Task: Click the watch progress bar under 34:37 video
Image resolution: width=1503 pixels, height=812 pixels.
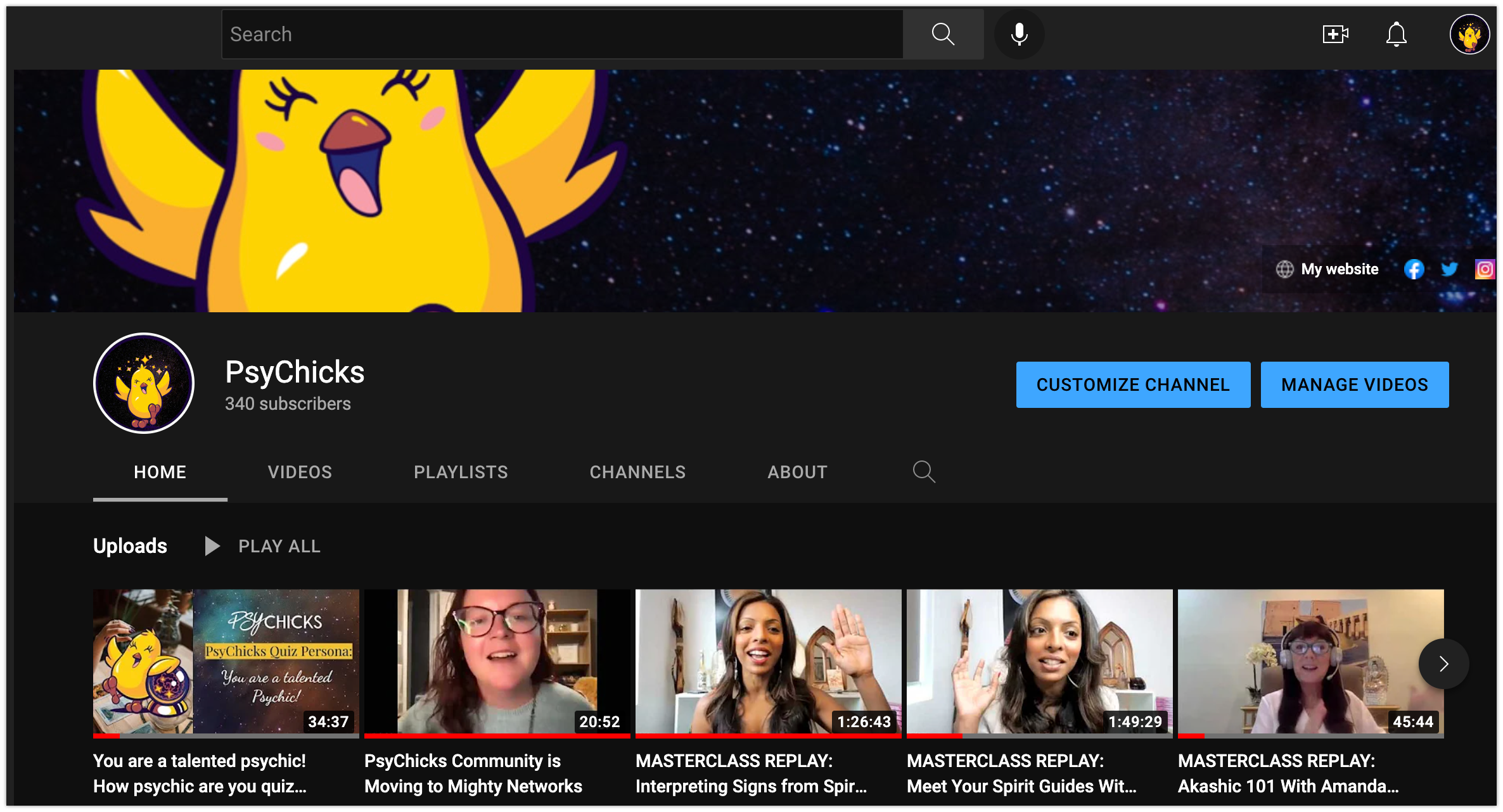Action: [x=226, y=735]
